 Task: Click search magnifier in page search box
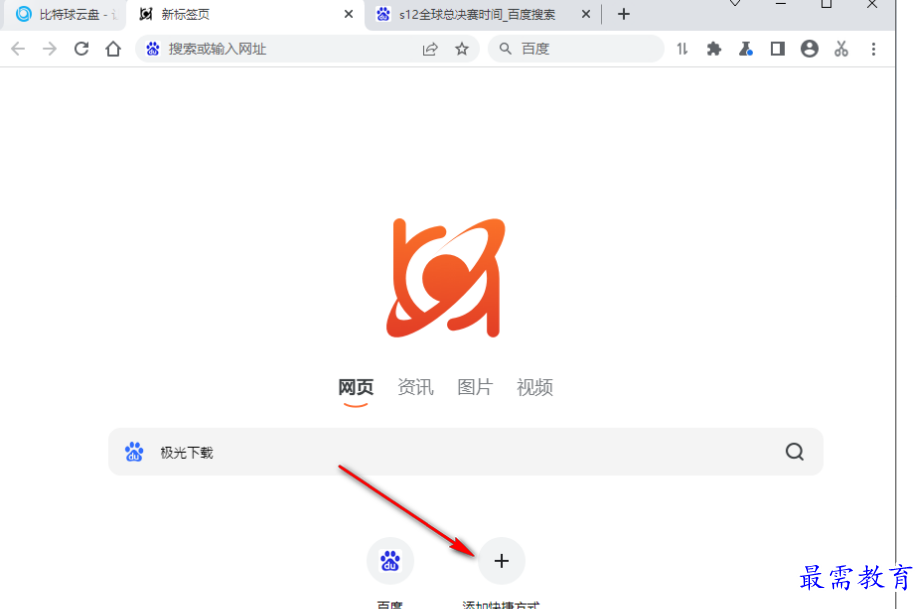(x=794, y=452)
